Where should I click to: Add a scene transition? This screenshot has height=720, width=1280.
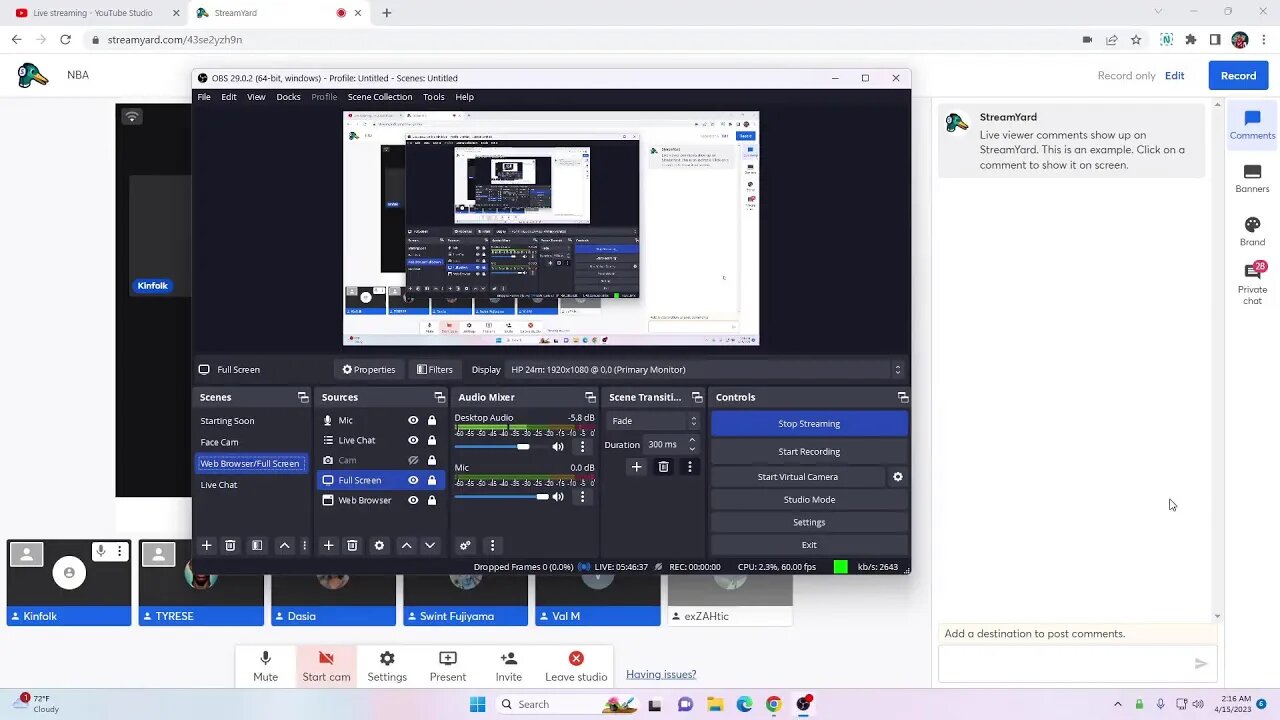click(x=636, y=466)
